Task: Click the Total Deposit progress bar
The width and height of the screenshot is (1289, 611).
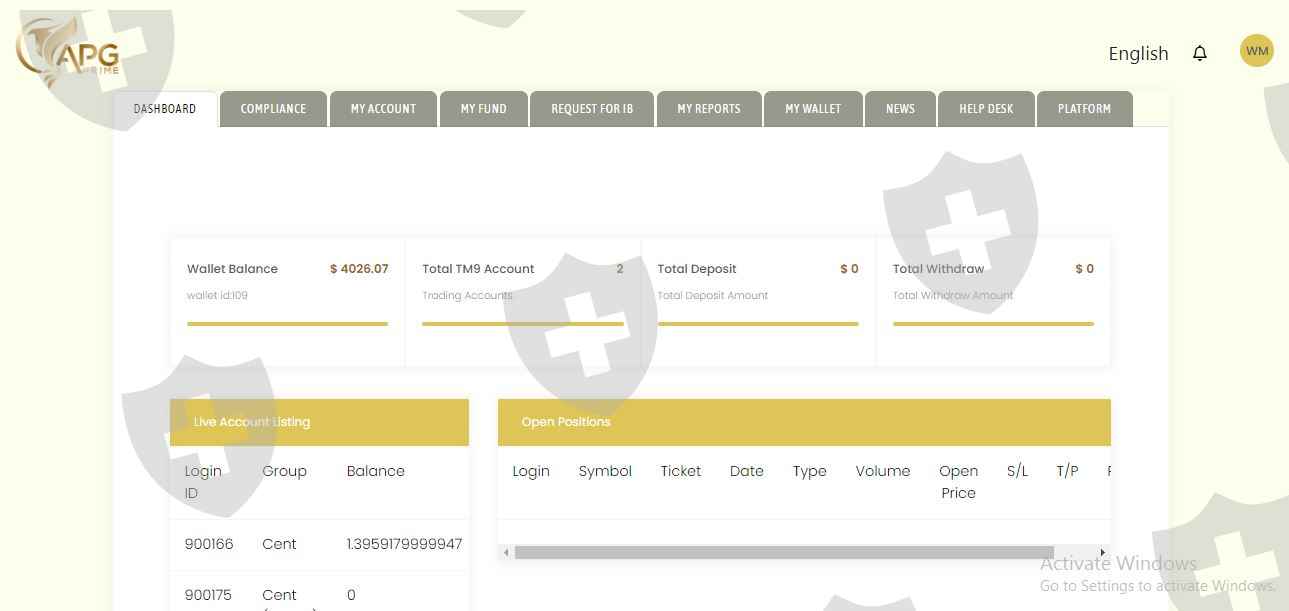Action: coord(758,324)
